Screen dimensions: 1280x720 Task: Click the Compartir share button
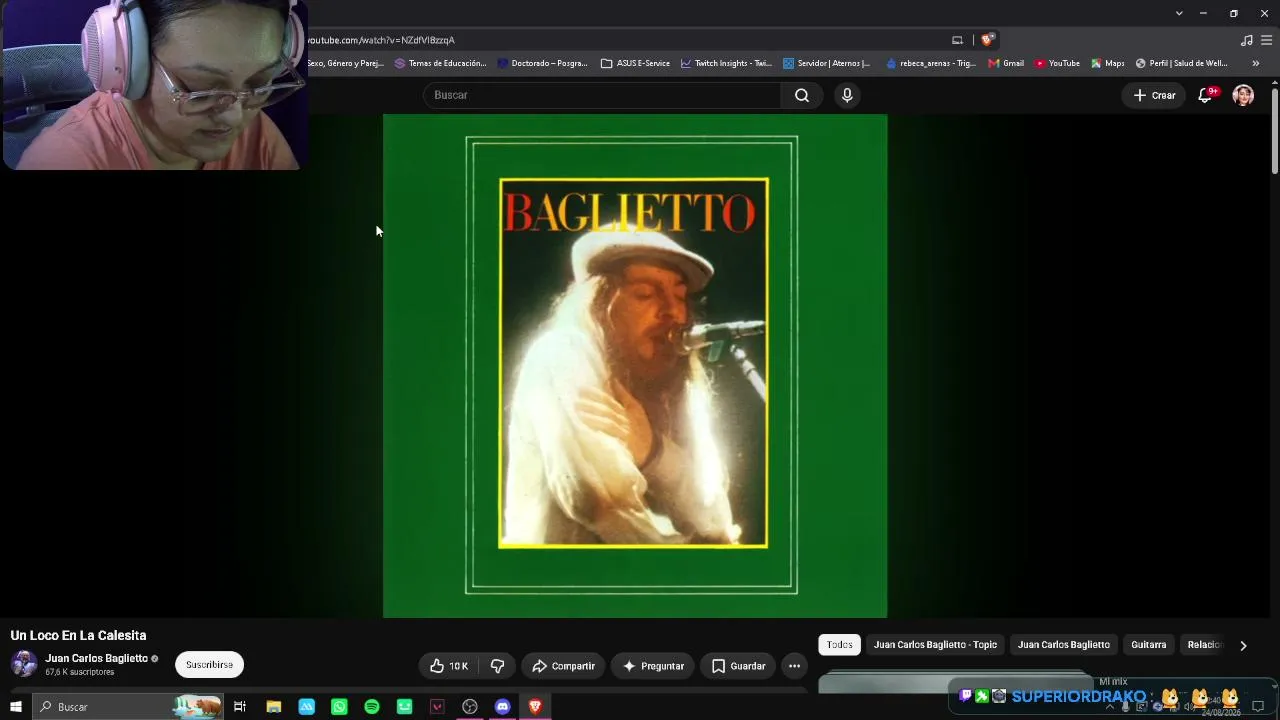click(563, 666)
